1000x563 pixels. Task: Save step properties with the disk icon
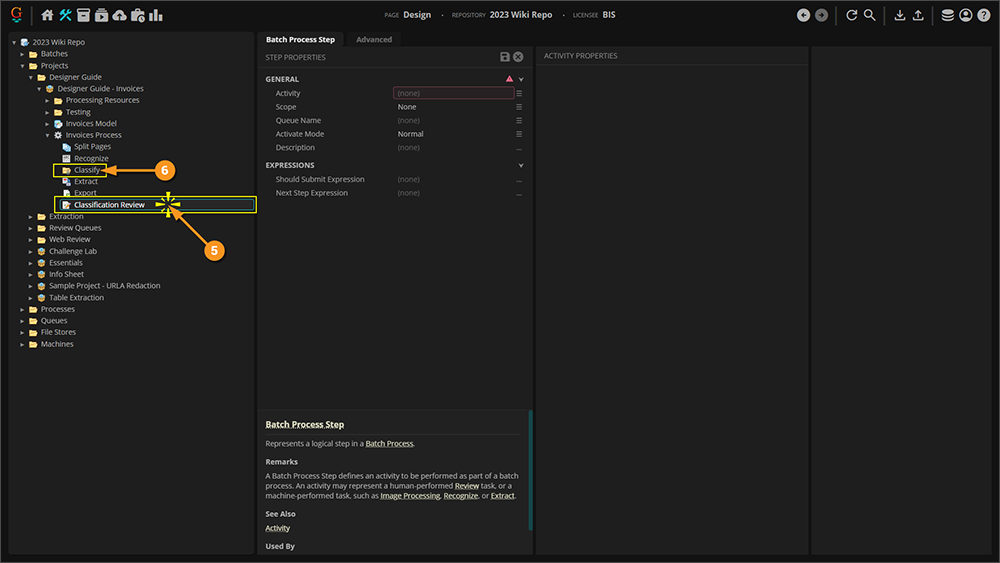point(505,57)
